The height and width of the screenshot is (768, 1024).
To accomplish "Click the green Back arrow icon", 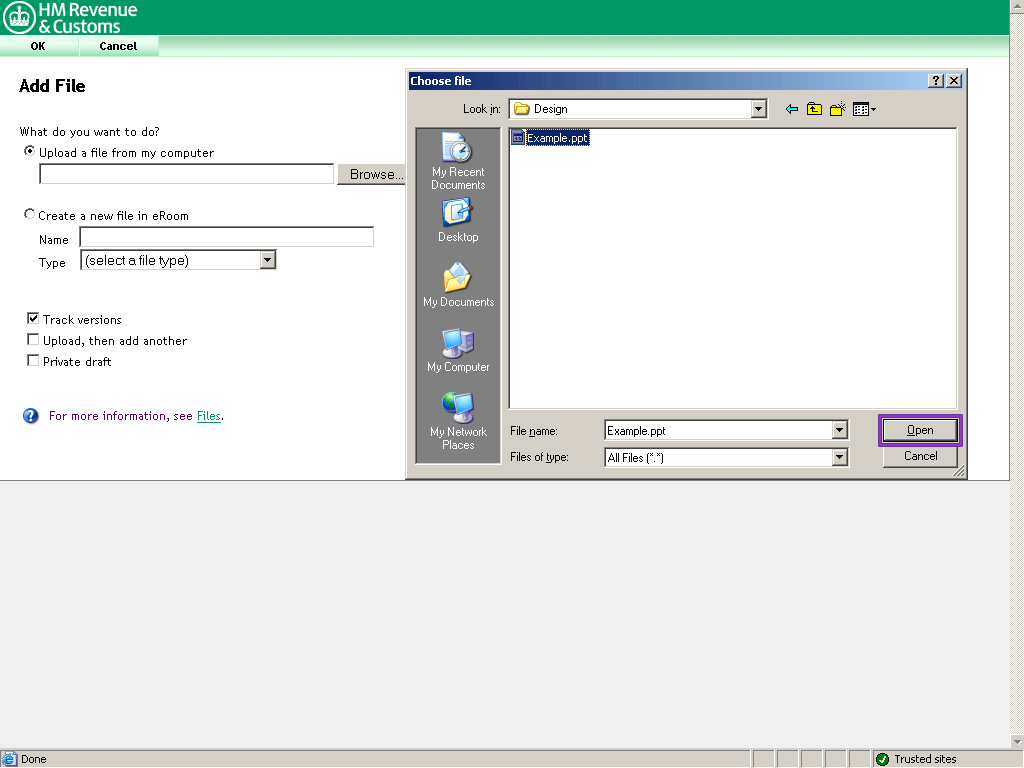I will 792,109.
